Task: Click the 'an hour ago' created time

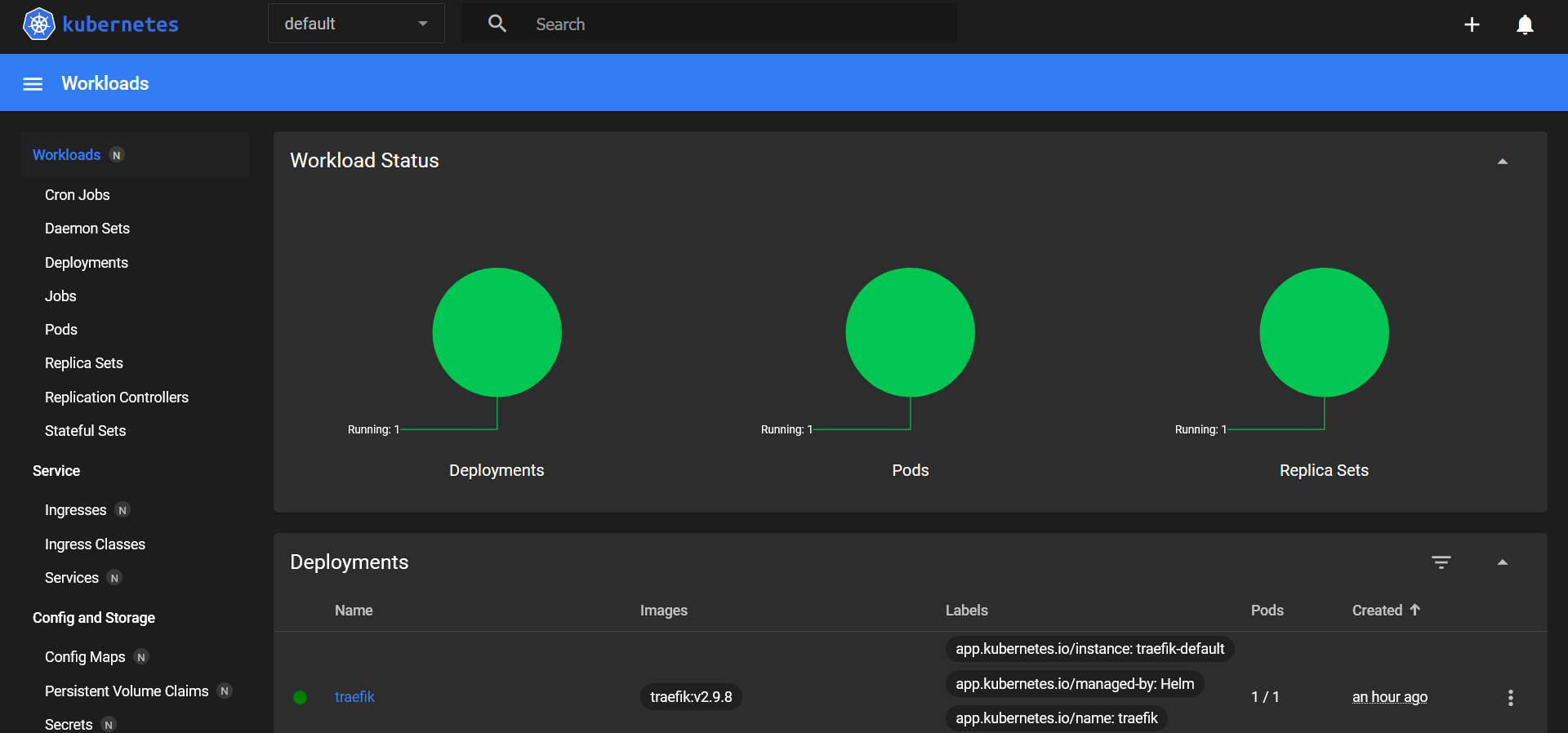Action: pyautogui.click(x=1390, y=697)
